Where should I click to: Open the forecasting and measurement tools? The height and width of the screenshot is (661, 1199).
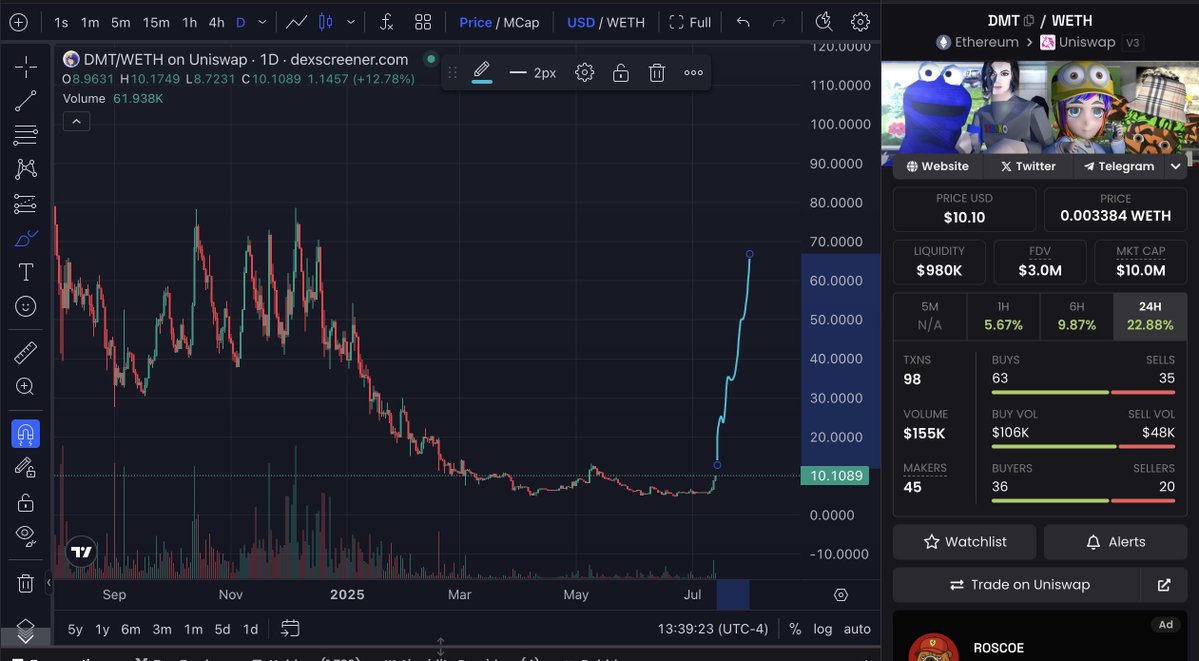tap(25, 204)
